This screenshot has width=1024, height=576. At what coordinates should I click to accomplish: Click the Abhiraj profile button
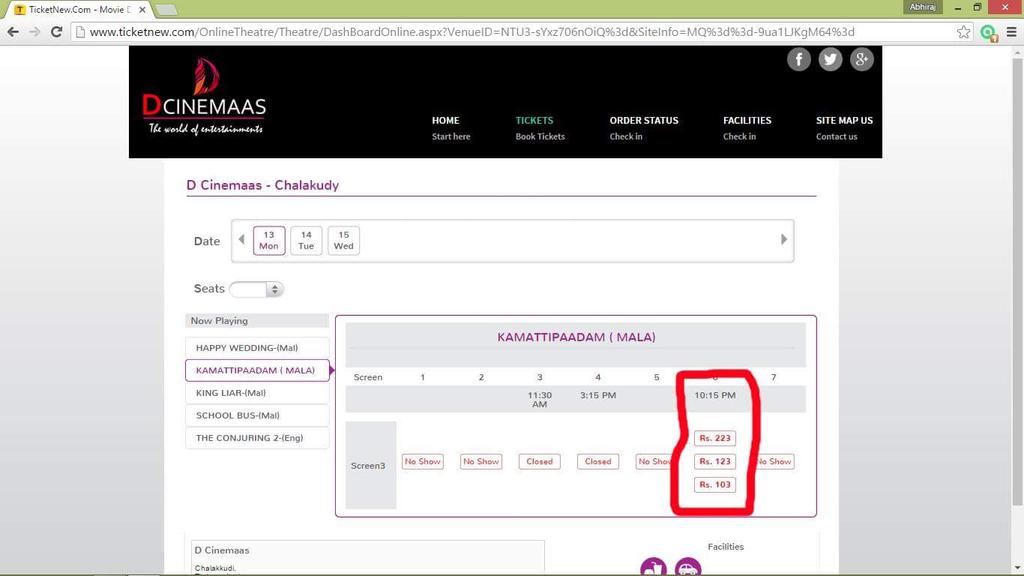click(x=923, y=7)
